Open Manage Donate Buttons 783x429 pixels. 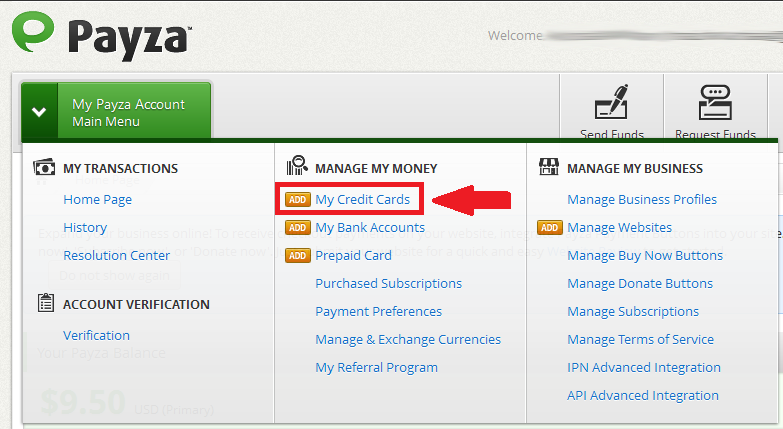click(640, 284)
